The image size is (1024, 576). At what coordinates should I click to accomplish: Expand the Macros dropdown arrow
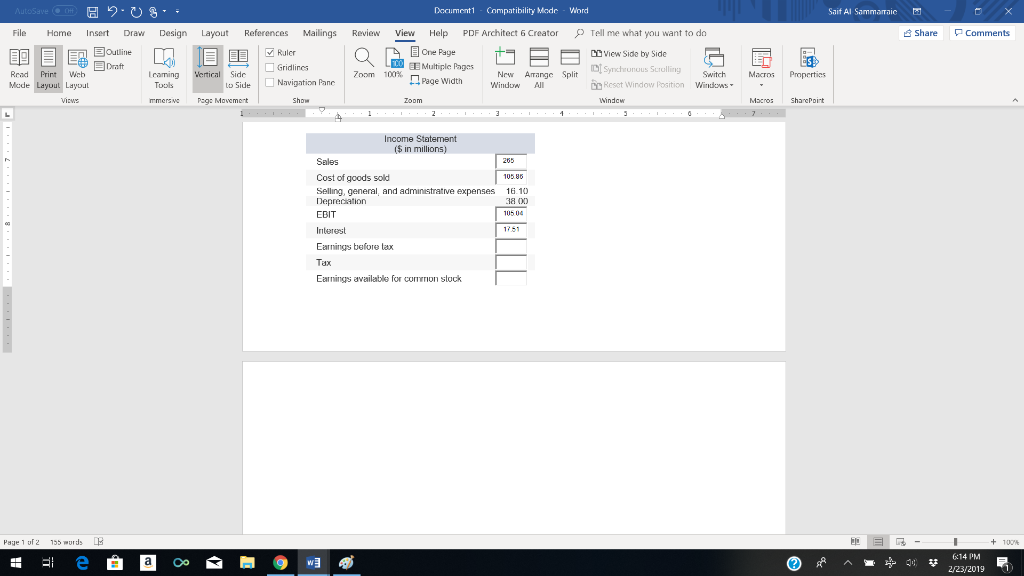pos(761,85)
